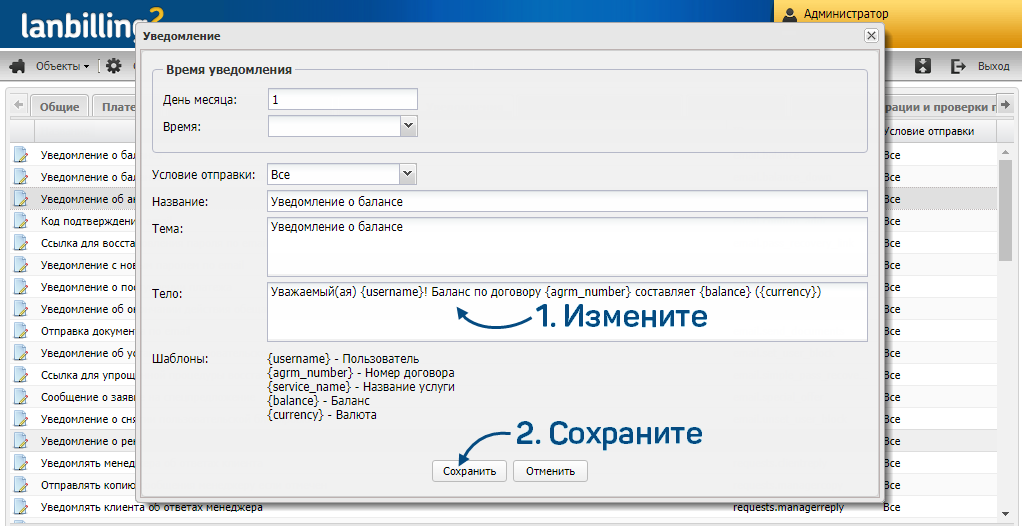Close the Уведомление dialog

[871, 35]
